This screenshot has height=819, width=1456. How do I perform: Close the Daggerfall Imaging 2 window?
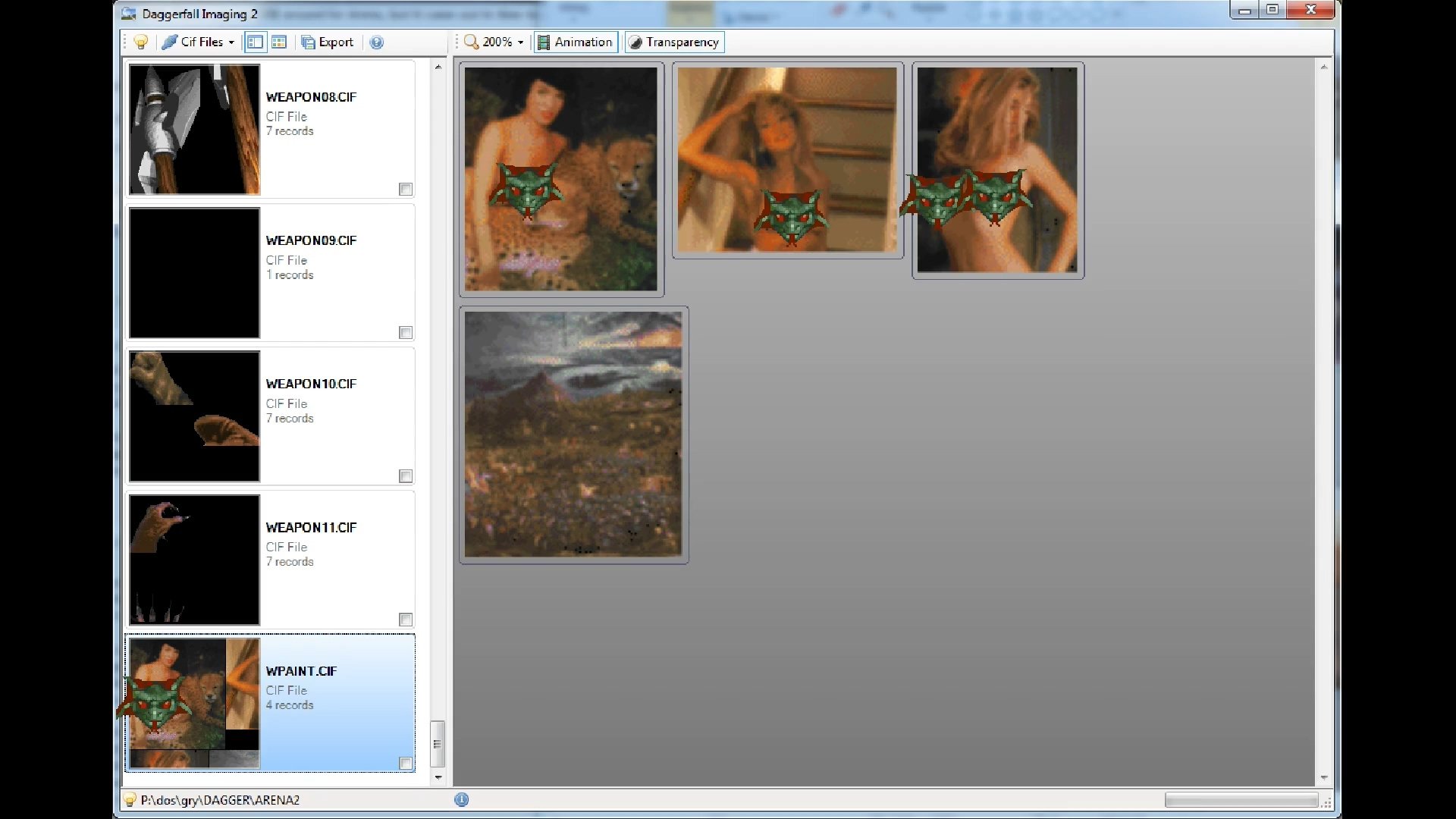[x=1310, y=10]
